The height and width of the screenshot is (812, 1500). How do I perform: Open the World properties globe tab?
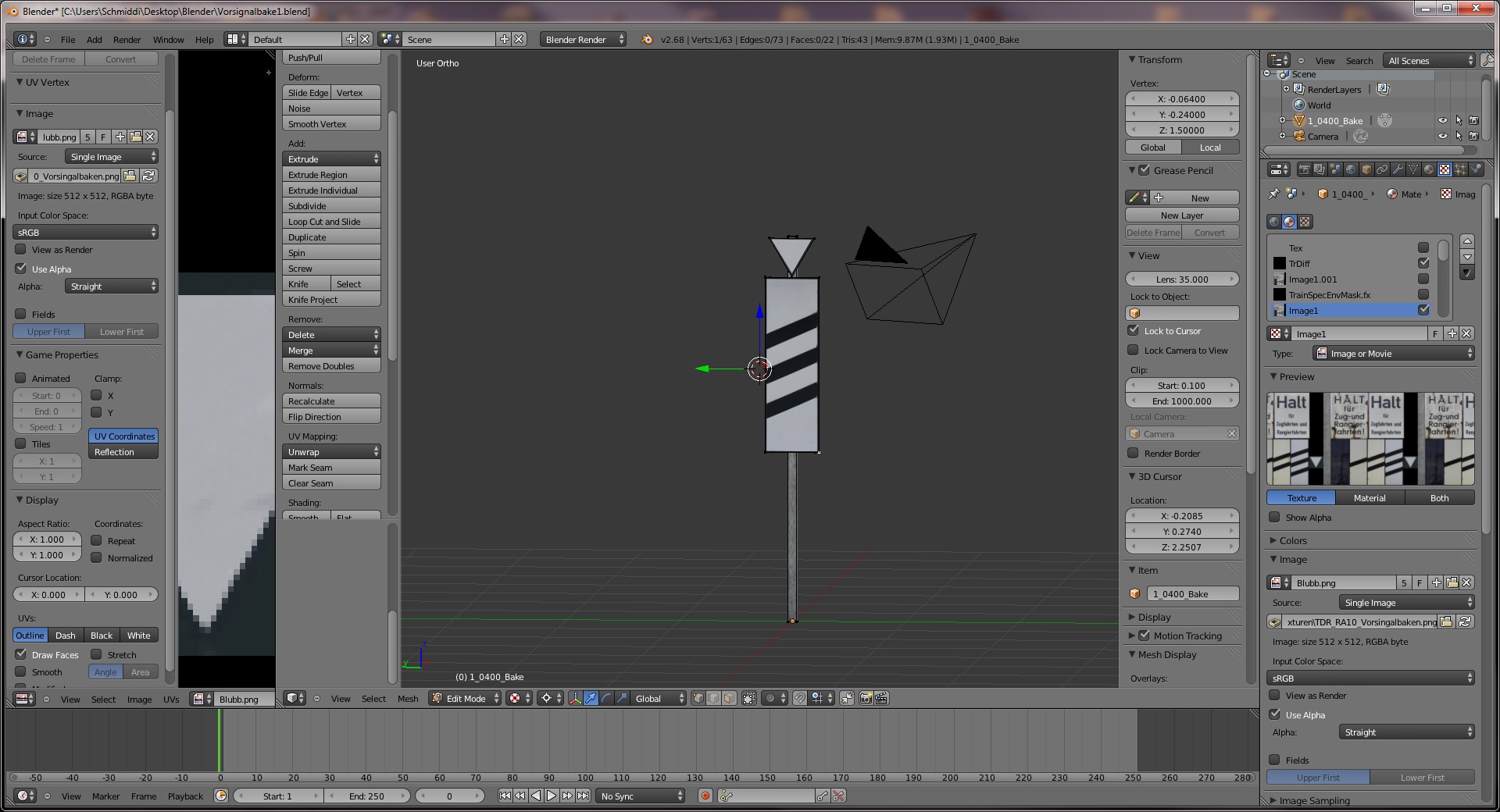point(1351,169)
